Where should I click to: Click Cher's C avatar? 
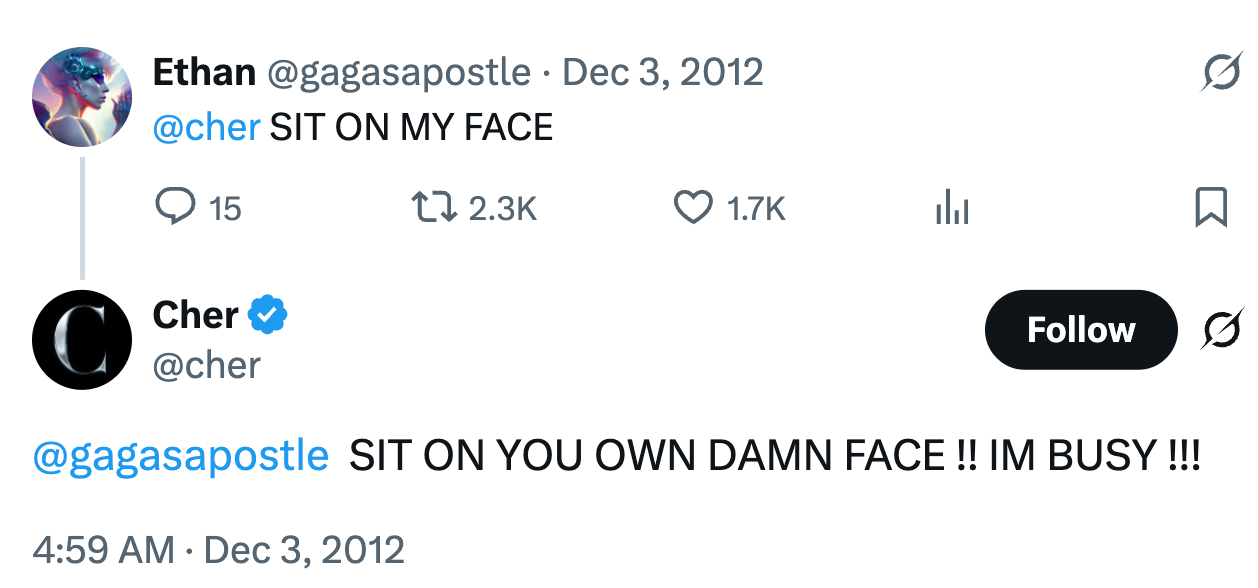click(x=81, y=339)
